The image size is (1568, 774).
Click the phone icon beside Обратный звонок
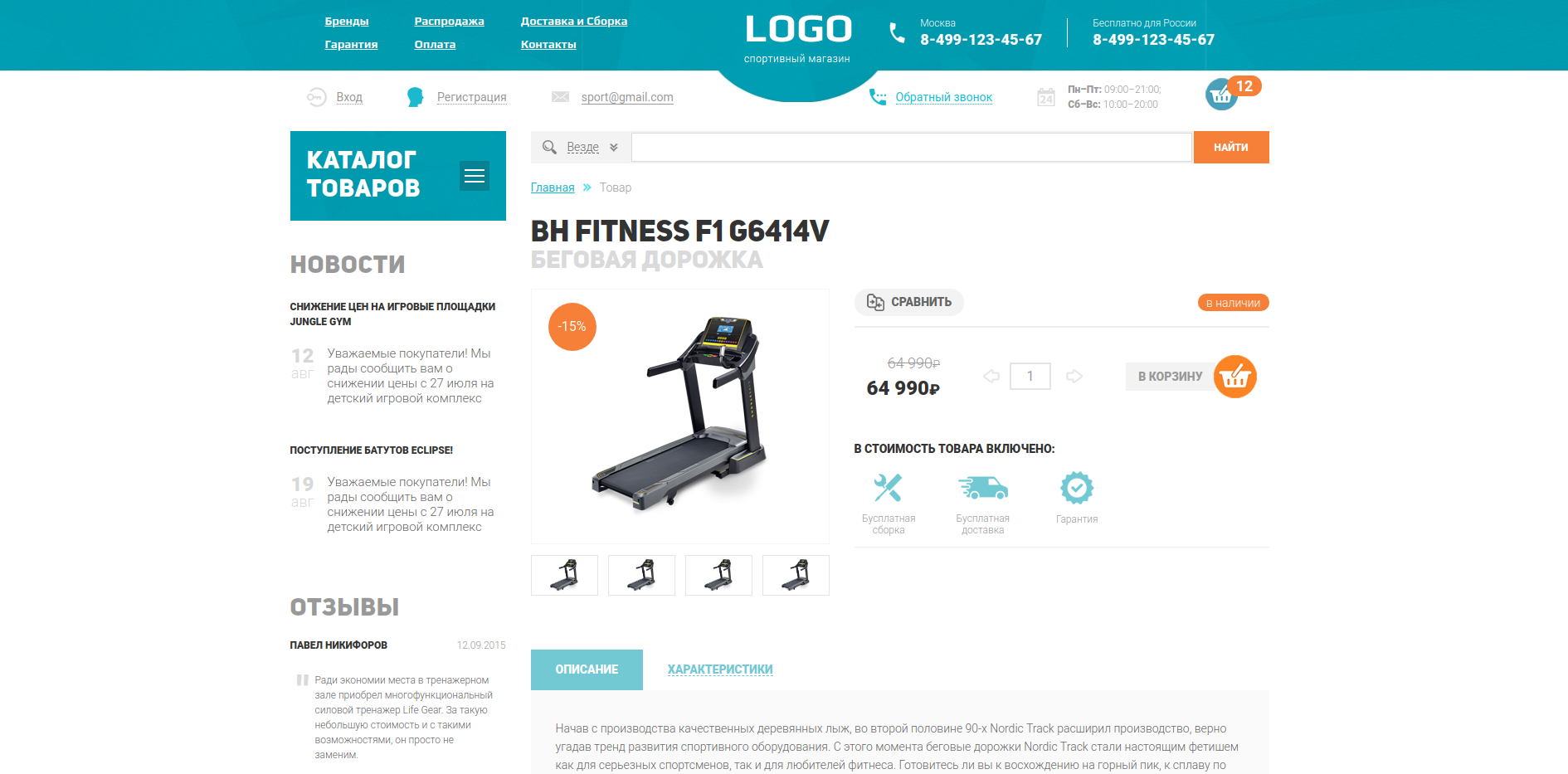(x=878, y=97)
